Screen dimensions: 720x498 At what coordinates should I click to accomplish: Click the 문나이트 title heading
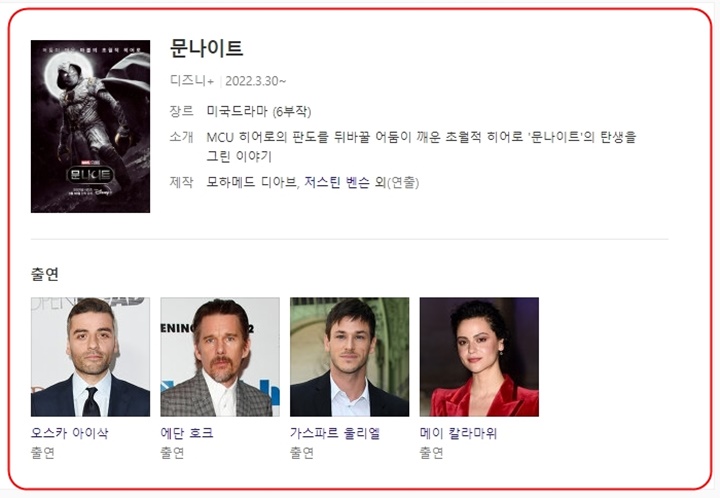point(206,48)
